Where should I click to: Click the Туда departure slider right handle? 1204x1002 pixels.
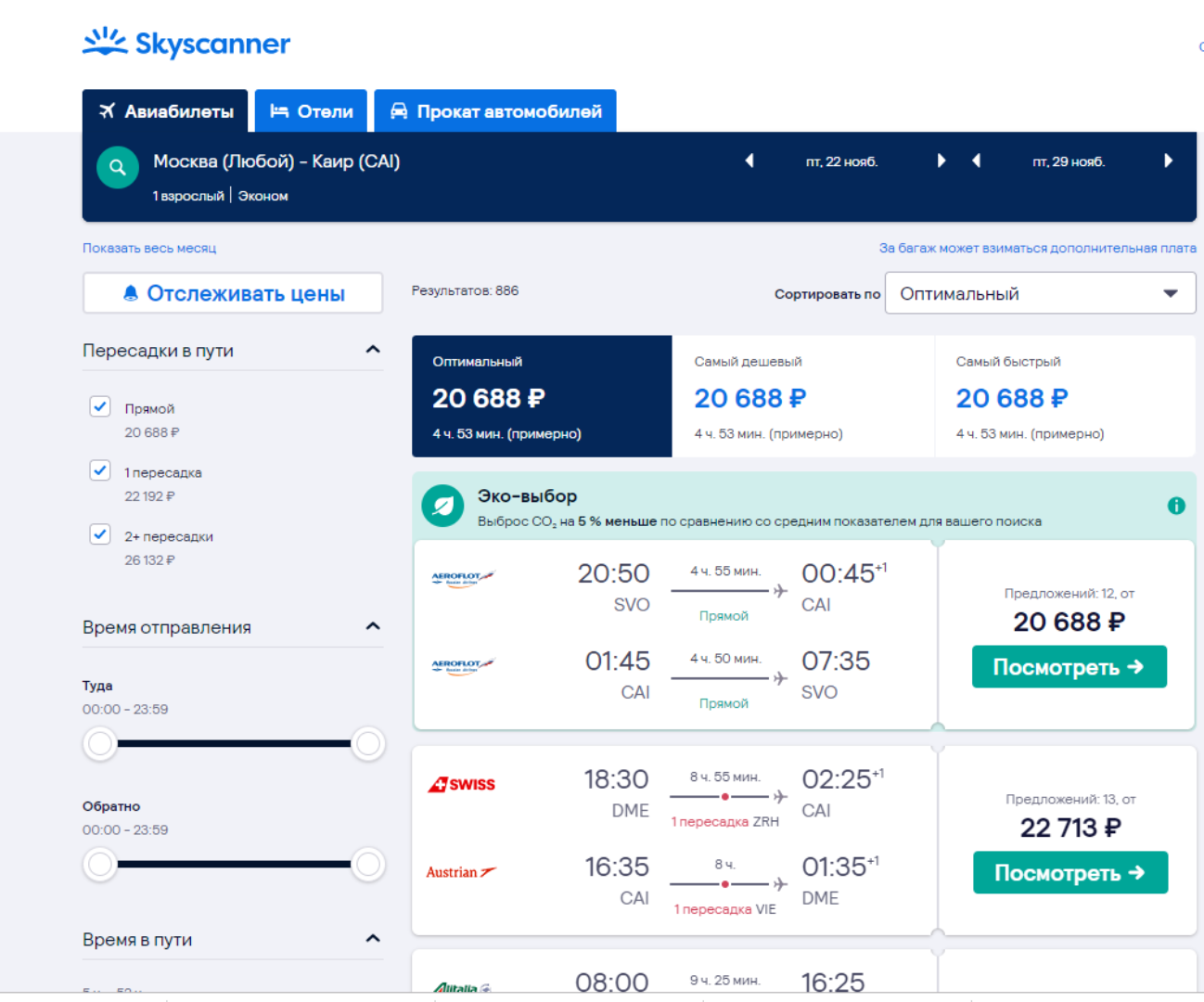click(x=368, y=743)
